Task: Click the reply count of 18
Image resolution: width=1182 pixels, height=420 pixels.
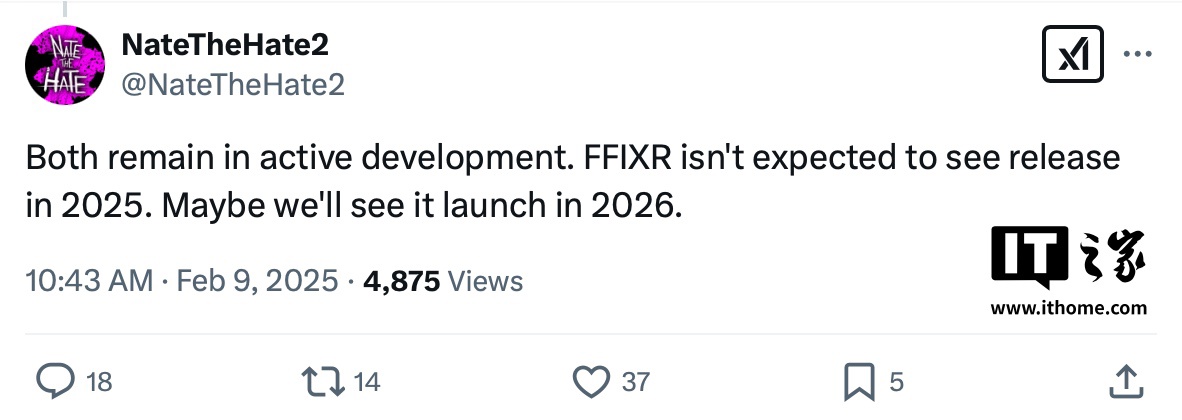Action: [x=99, y=381]
